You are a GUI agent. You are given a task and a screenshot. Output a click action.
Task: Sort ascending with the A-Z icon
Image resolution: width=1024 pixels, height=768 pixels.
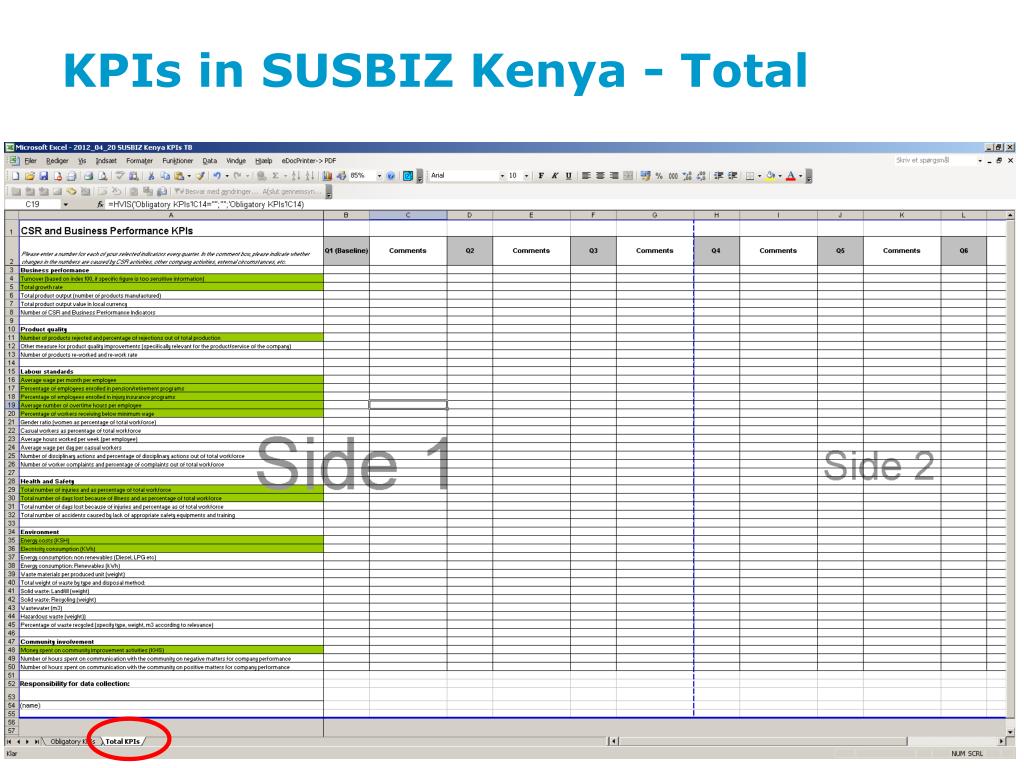pyautogui.click(x=295, y=176)
